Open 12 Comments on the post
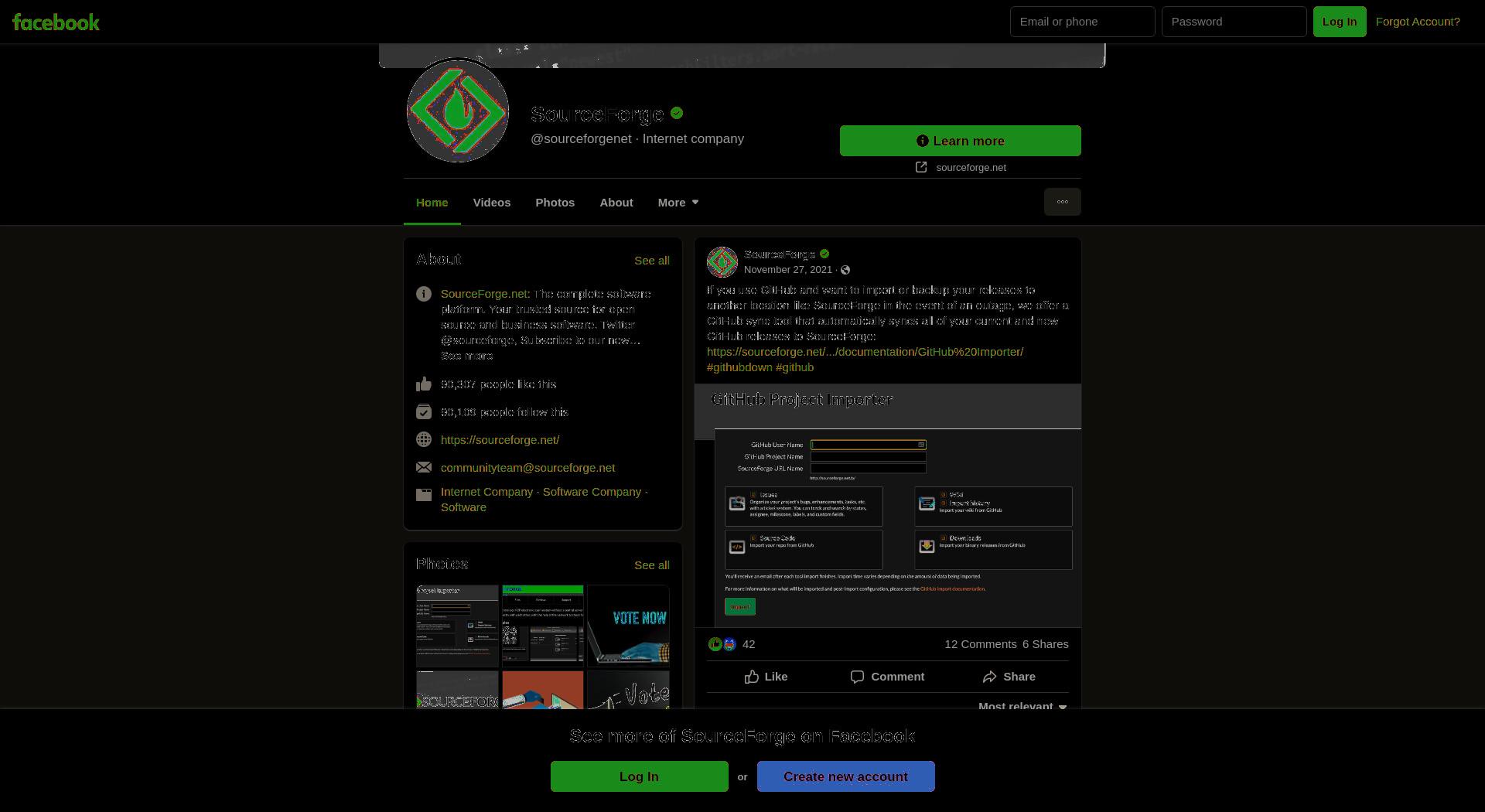This screenshot has width=1485, height=812. point(981,644)
